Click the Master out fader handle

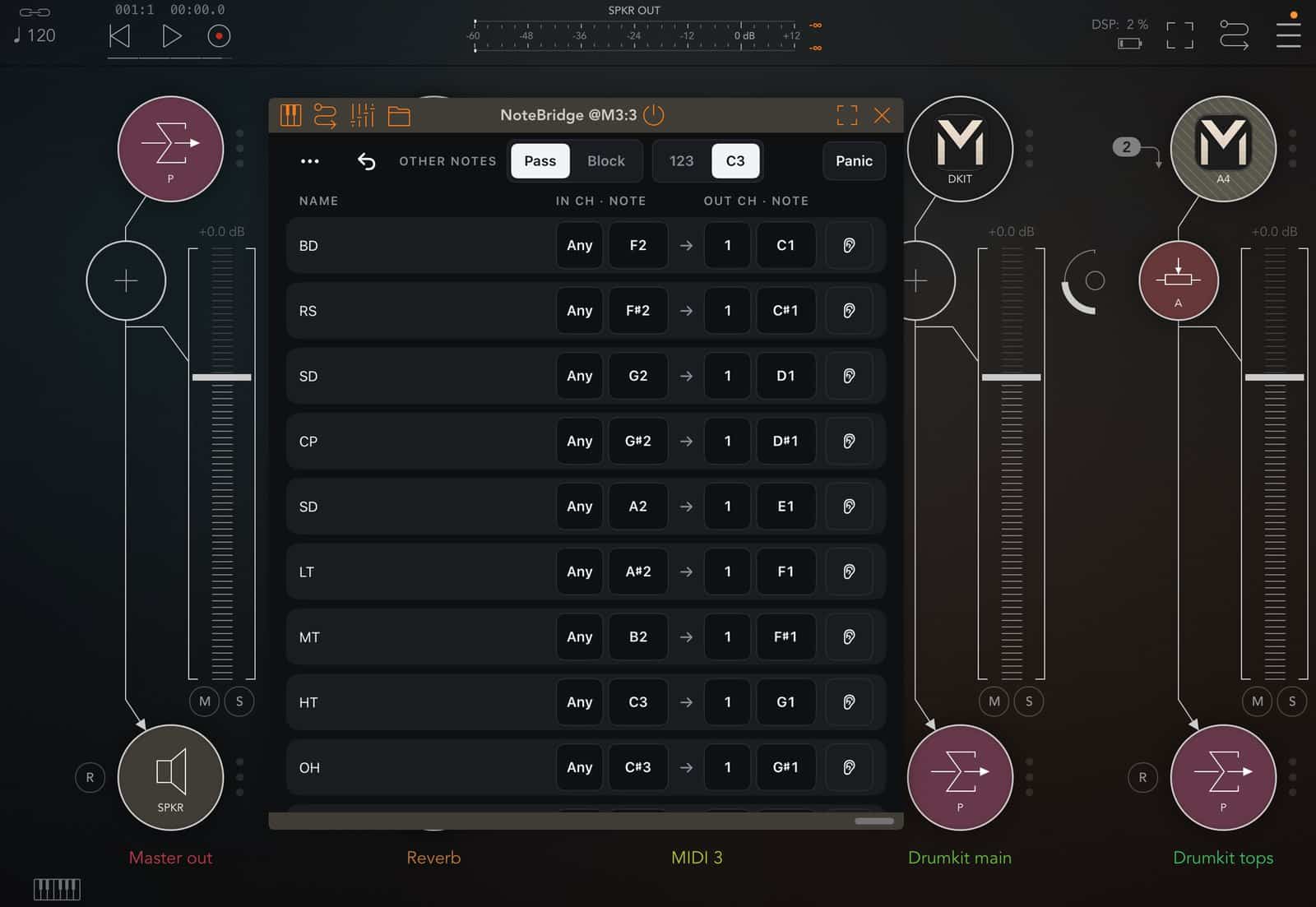(x=221, y=377)
